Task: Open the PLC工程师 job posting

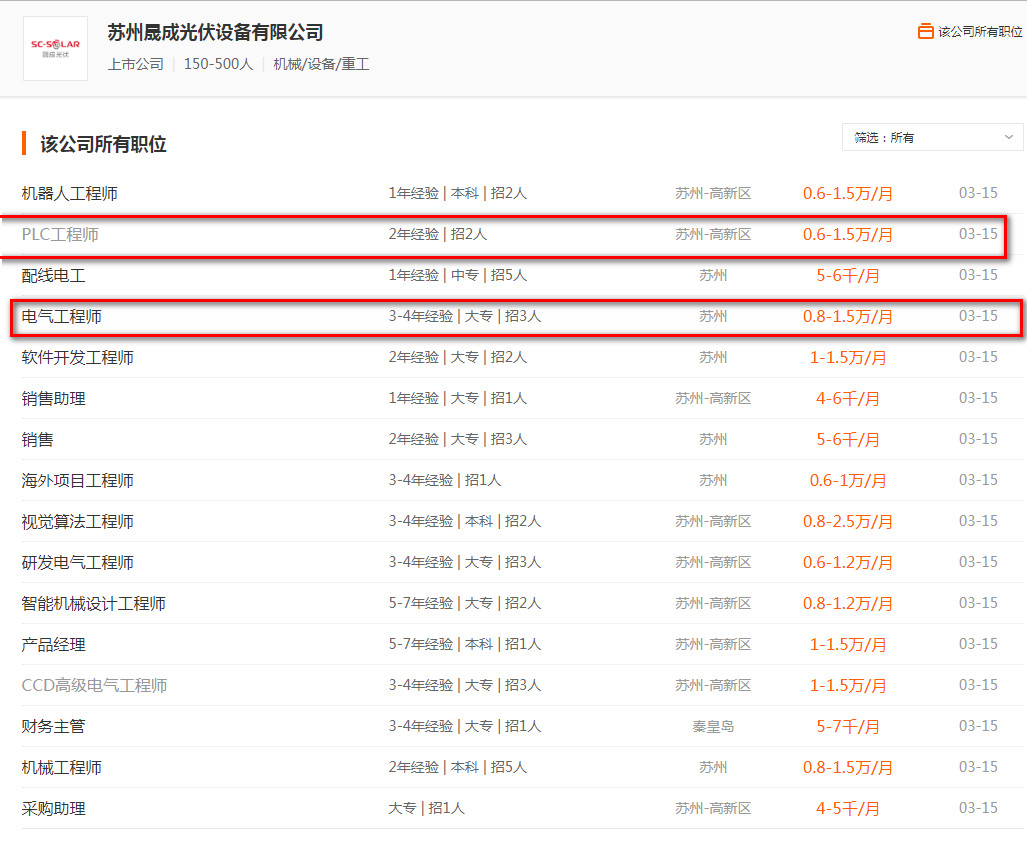Action: pyautogui.click(x=61, y=235)
